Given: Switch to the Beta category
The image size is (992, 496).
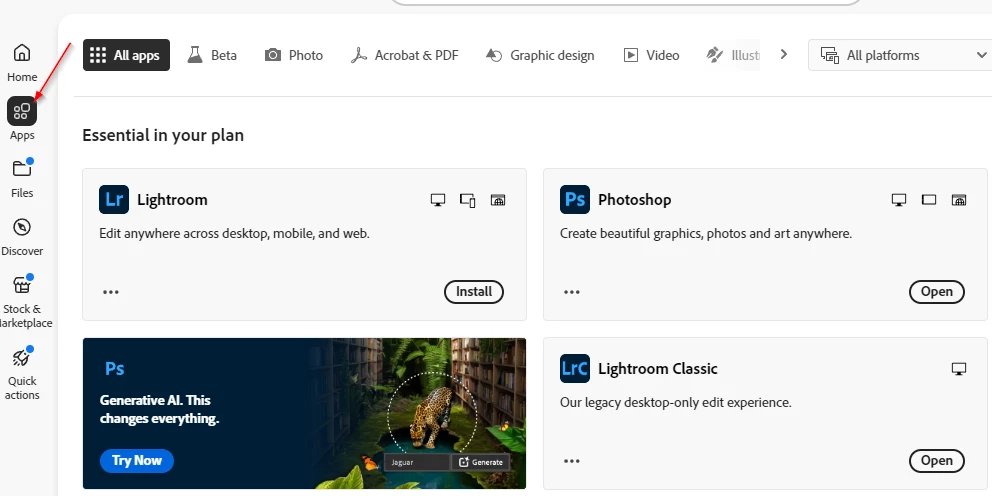Looking at the screenshot, I should click(212, 55).
